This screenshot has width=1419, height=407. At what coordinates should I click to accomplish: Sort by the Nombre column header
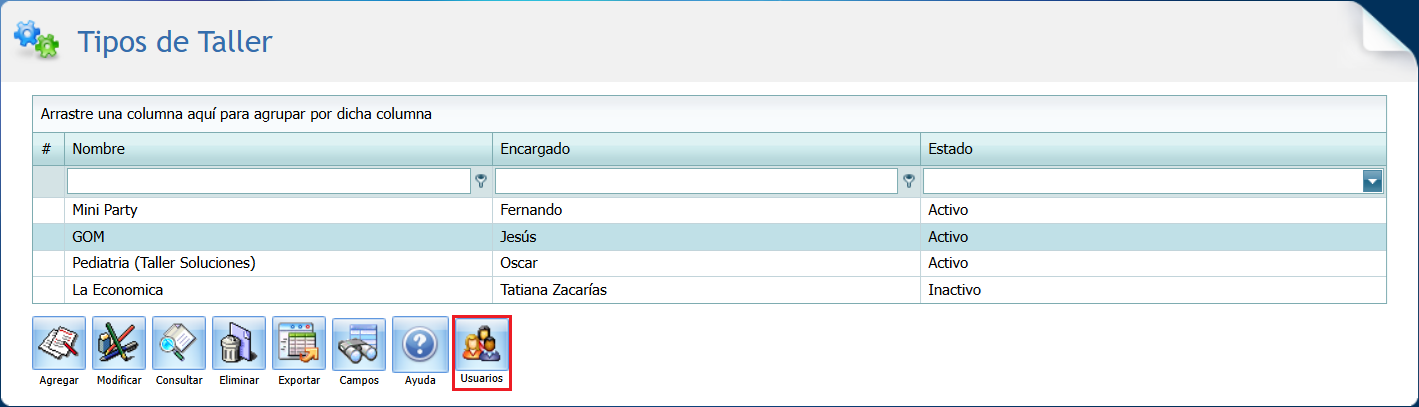pyautogui.click(x=278, y=149)
